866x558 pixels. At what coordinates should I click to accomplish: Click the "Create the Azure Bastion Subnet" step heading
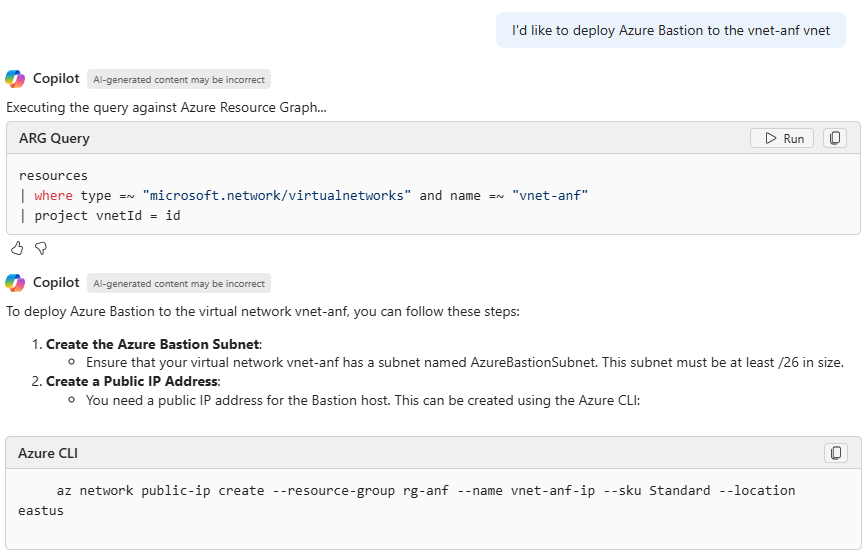coord(153,344)
